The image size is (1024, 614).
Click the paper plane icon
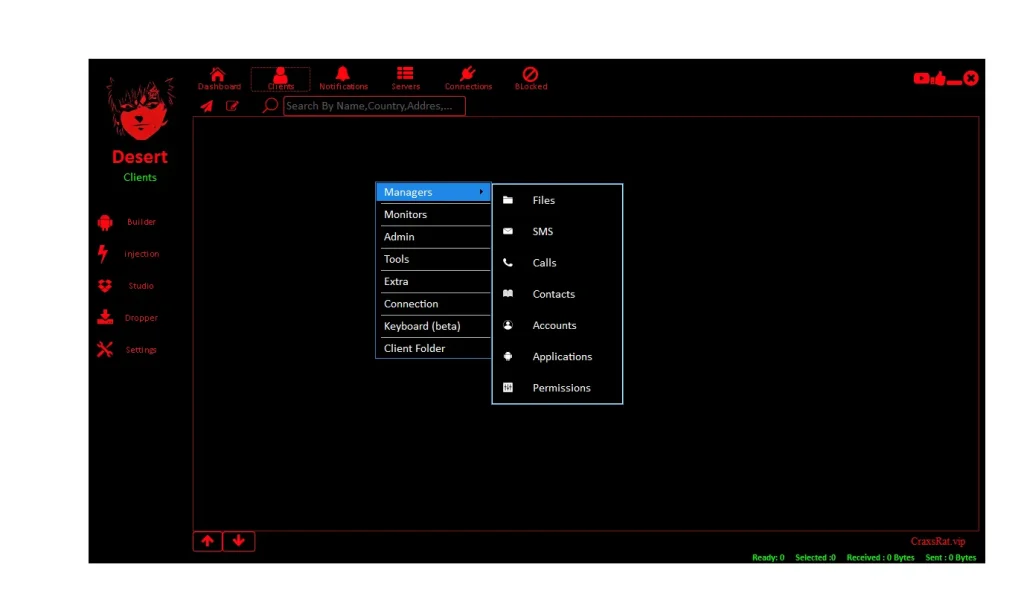click(x=207, y=106)
